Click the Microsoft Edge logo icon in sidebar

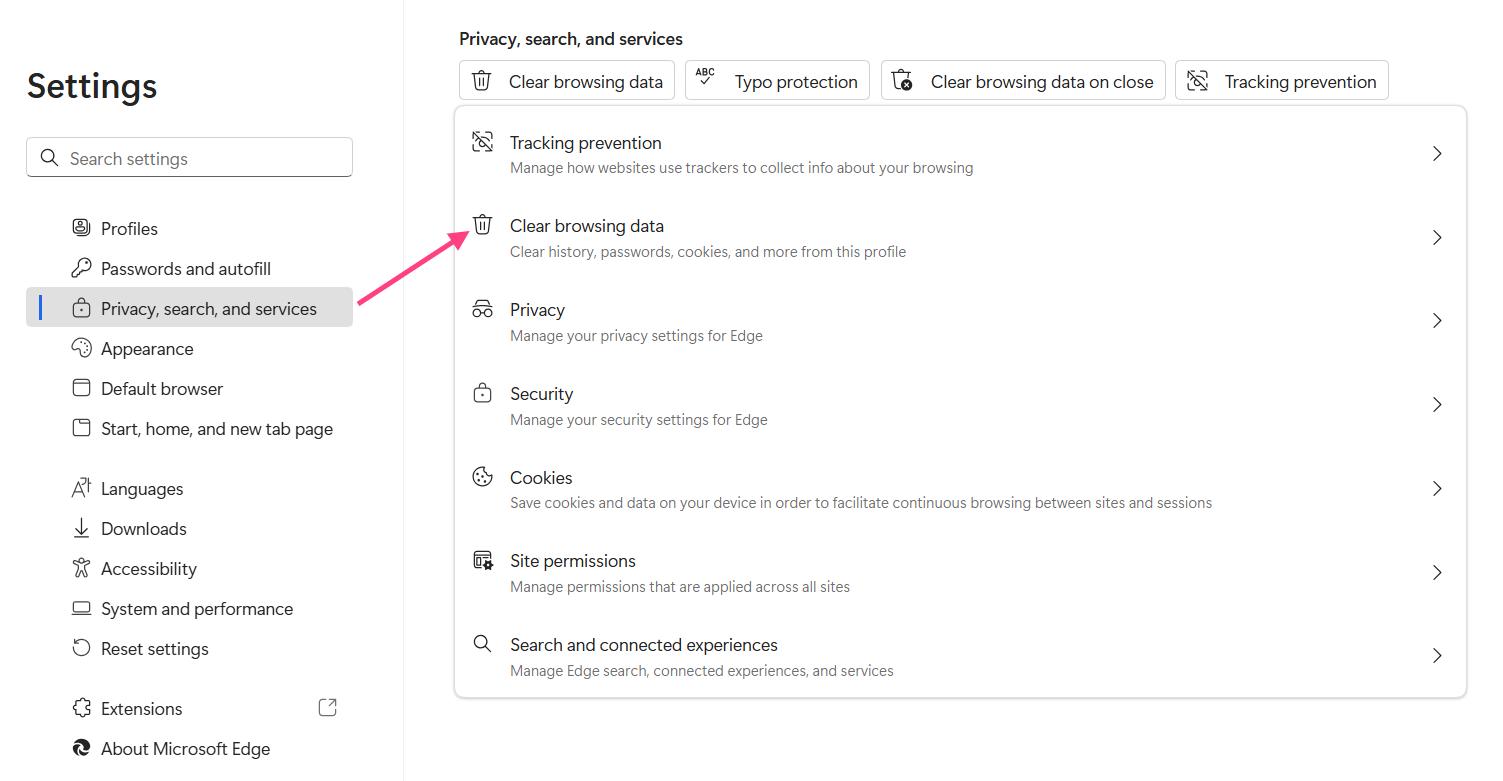tap(82, 748)
